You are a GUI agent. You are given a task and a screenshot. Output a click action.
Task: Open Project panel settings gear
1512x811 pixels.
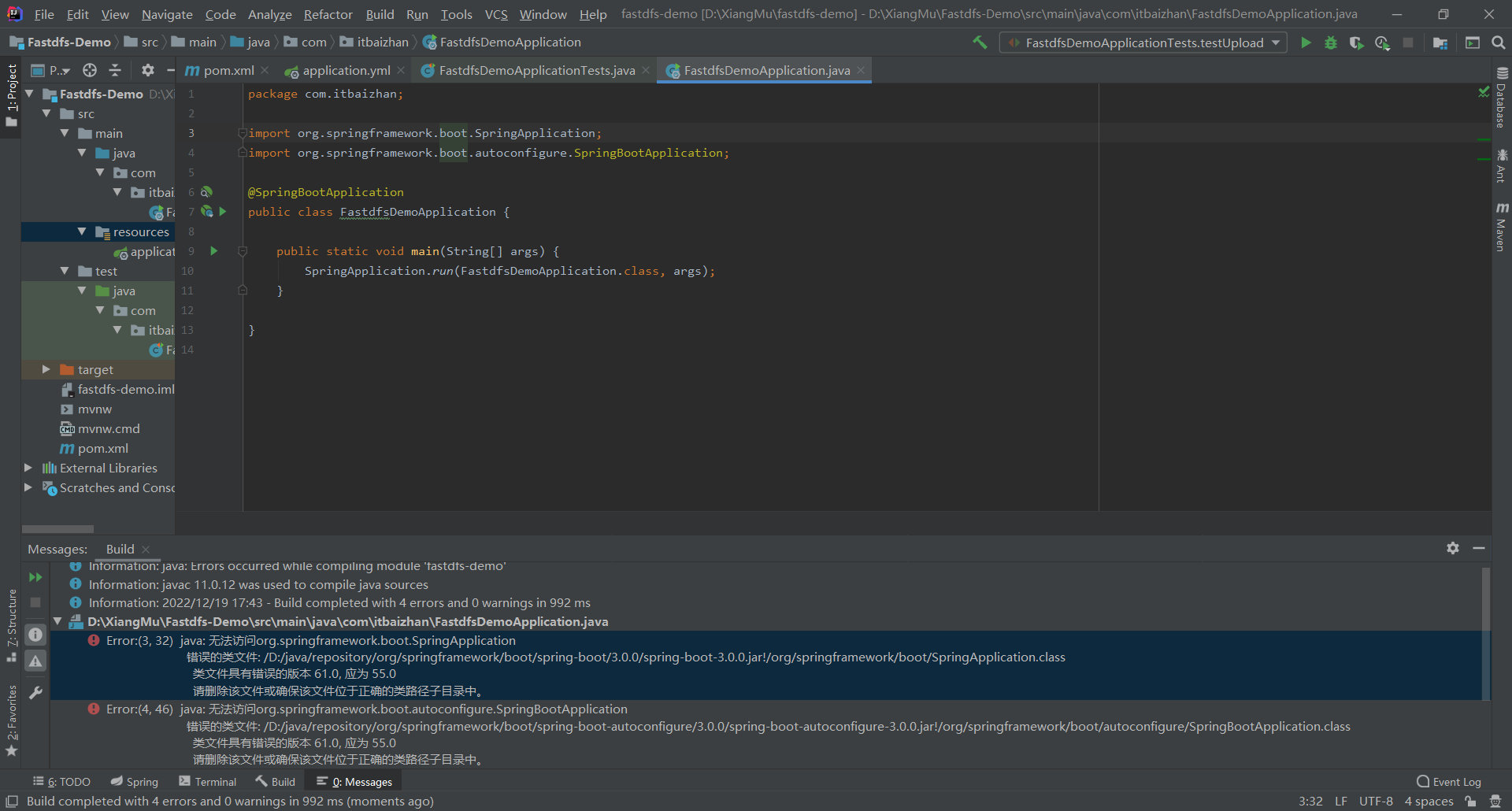[147, 70]
